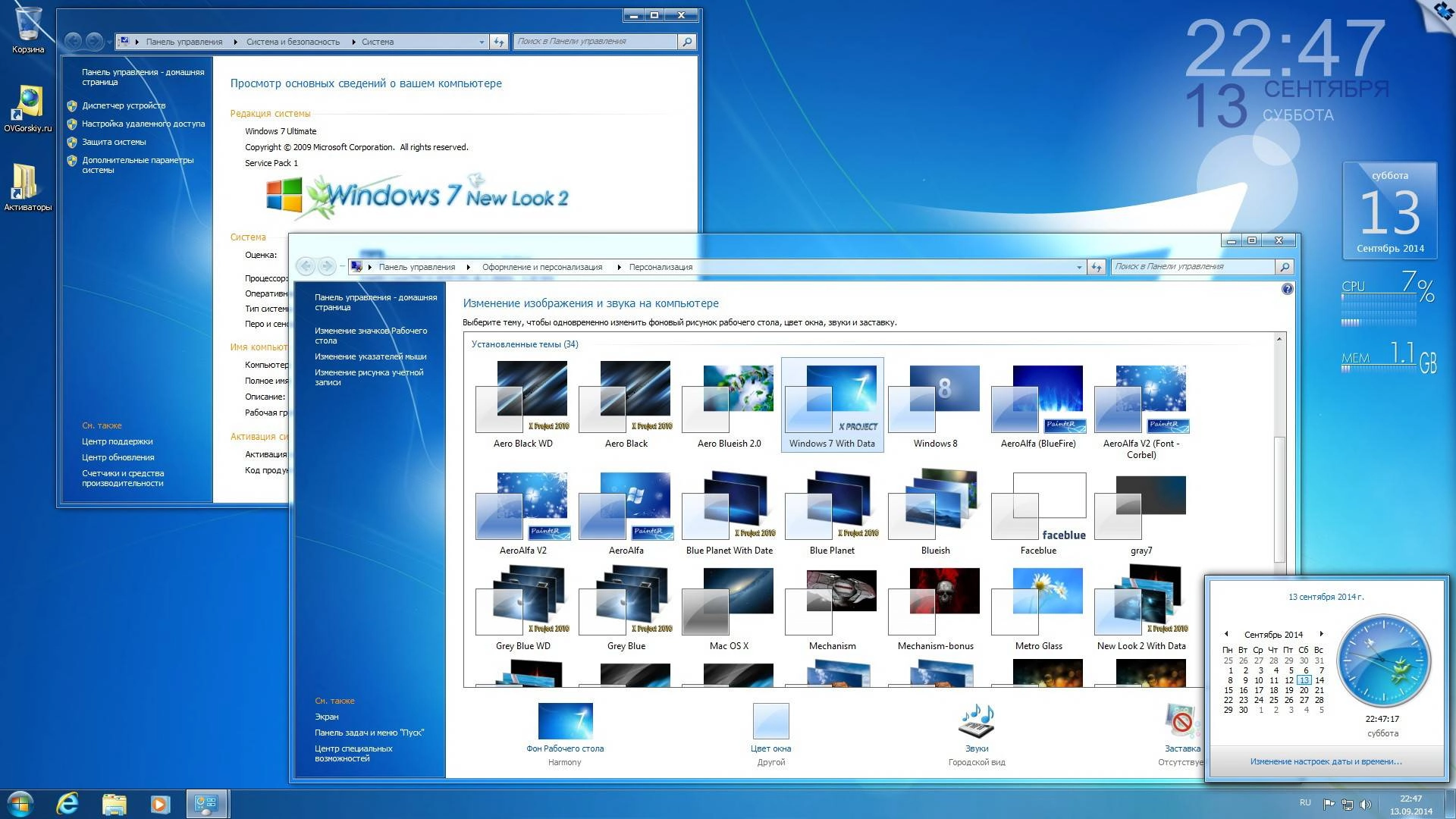
Task: Expand arrow after Панель управления in System breadcrumb
Action: coord(235,42)
